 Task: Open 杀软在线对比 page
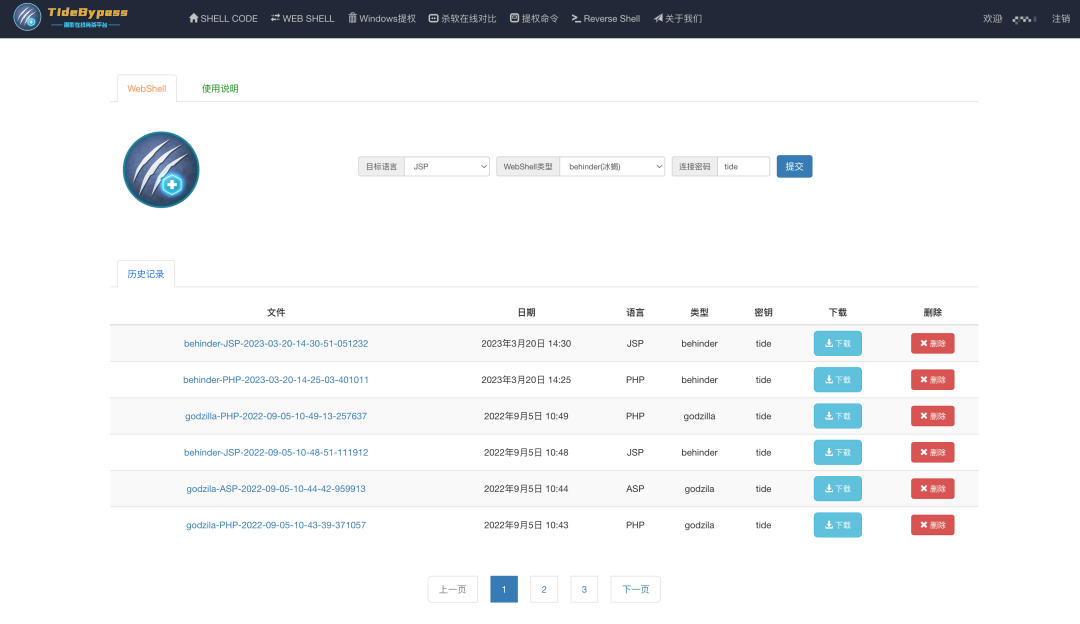[462, 19]
